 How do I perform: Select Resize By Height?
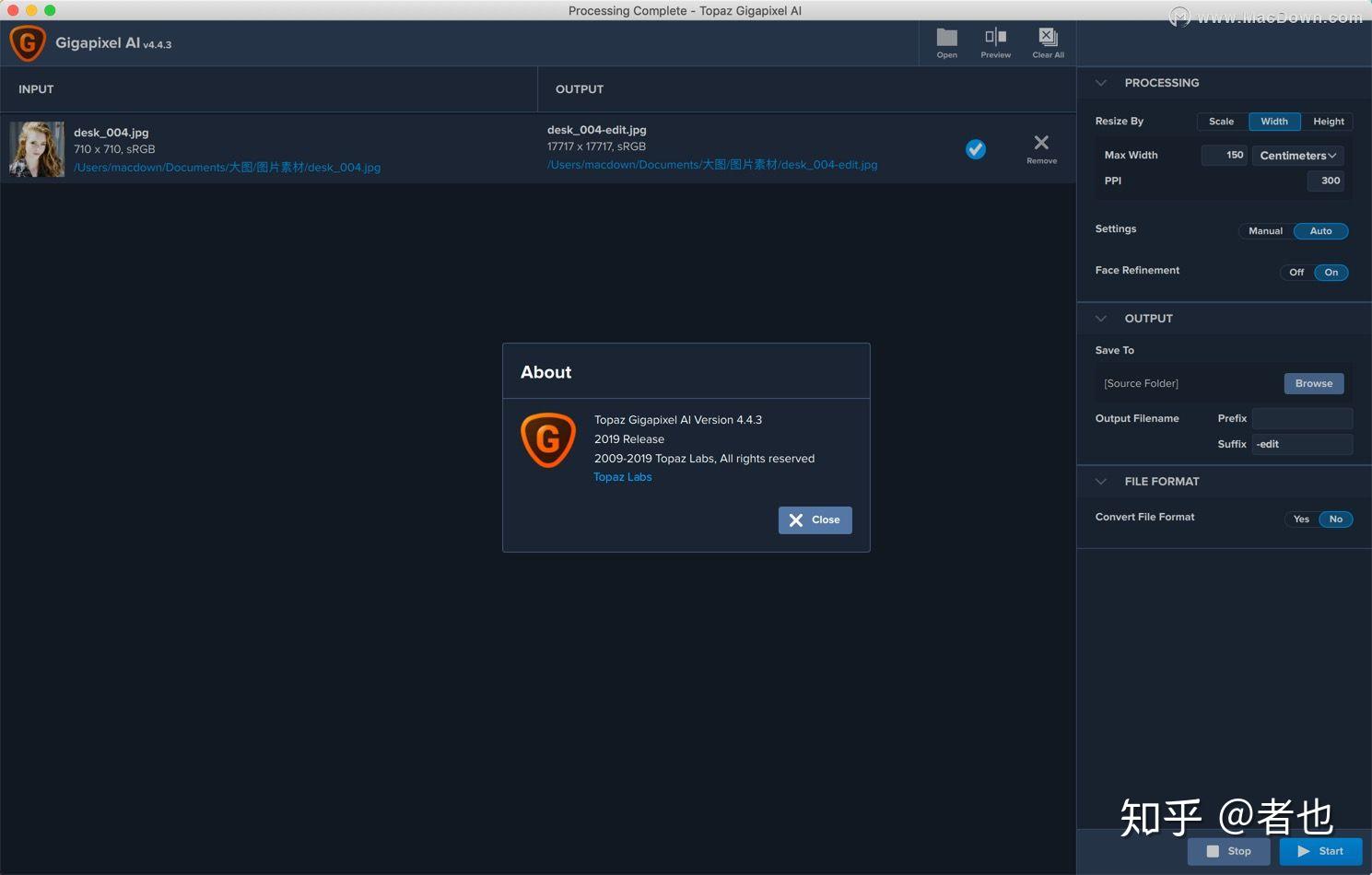(x=1328, y=122)
